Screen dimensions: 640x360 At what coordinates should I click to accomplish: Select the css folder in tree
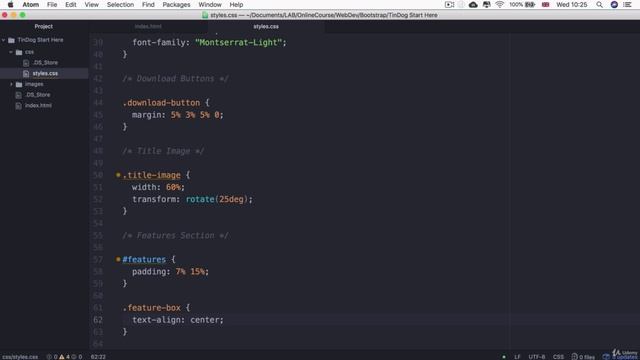pyautogui.click(x=29, y=52)
